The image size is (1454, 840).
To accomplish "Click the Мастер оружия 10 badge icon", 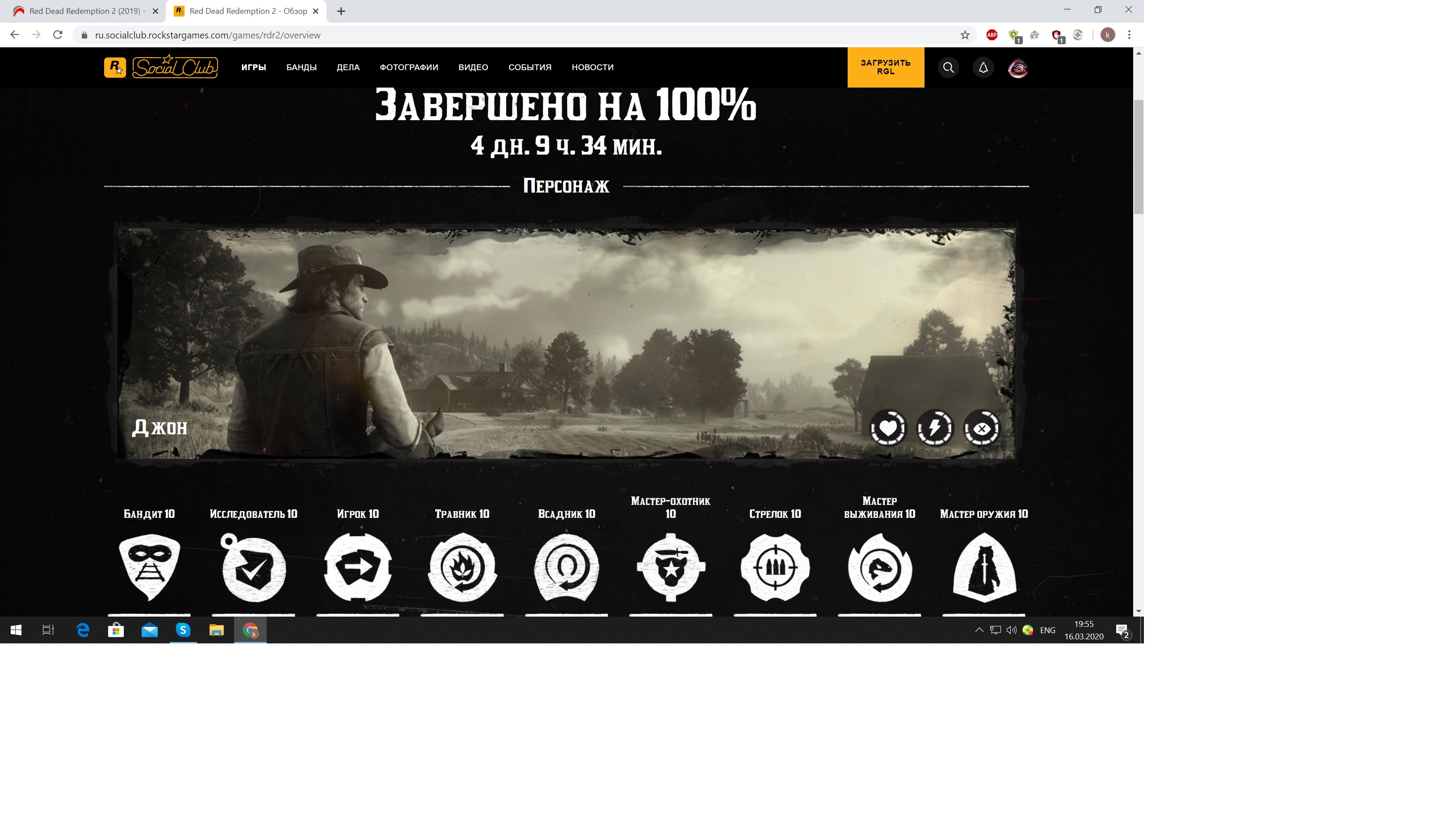I will [984, 567].
